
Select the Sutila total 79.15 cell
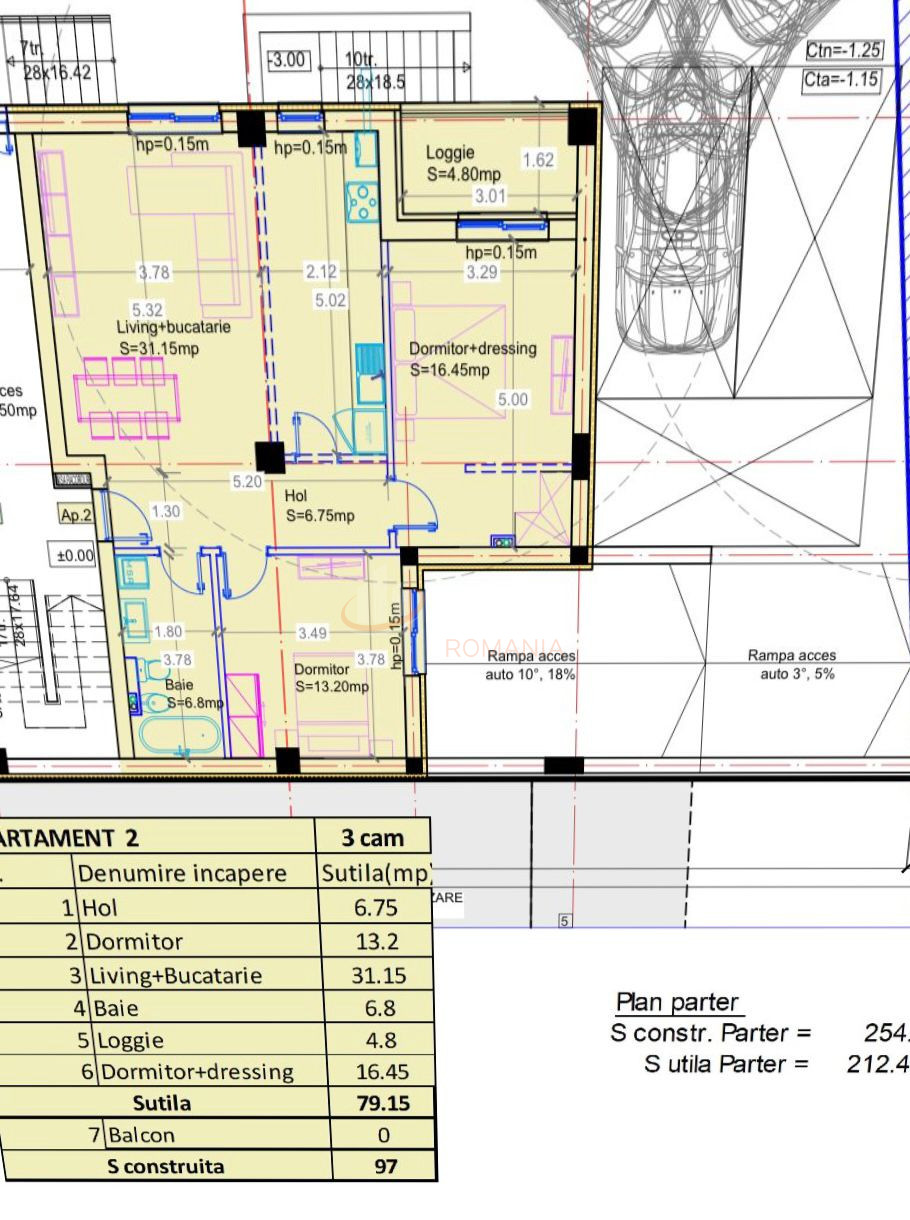[x=383, y=1103]
